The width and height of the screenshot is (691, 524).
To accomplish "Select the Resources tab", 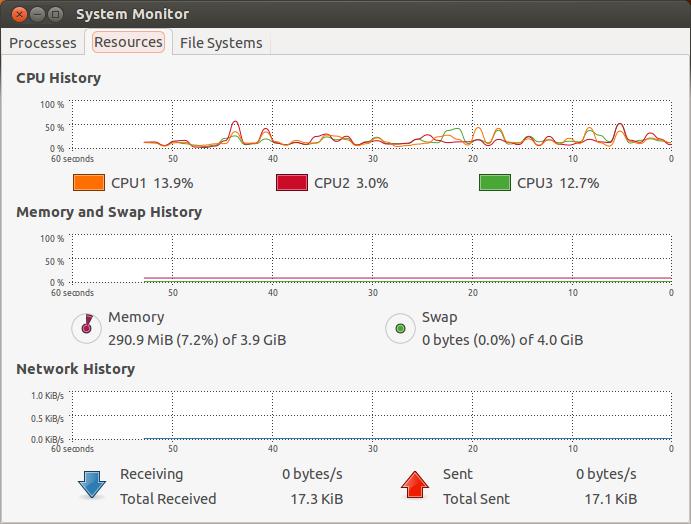I will point(128,42).
